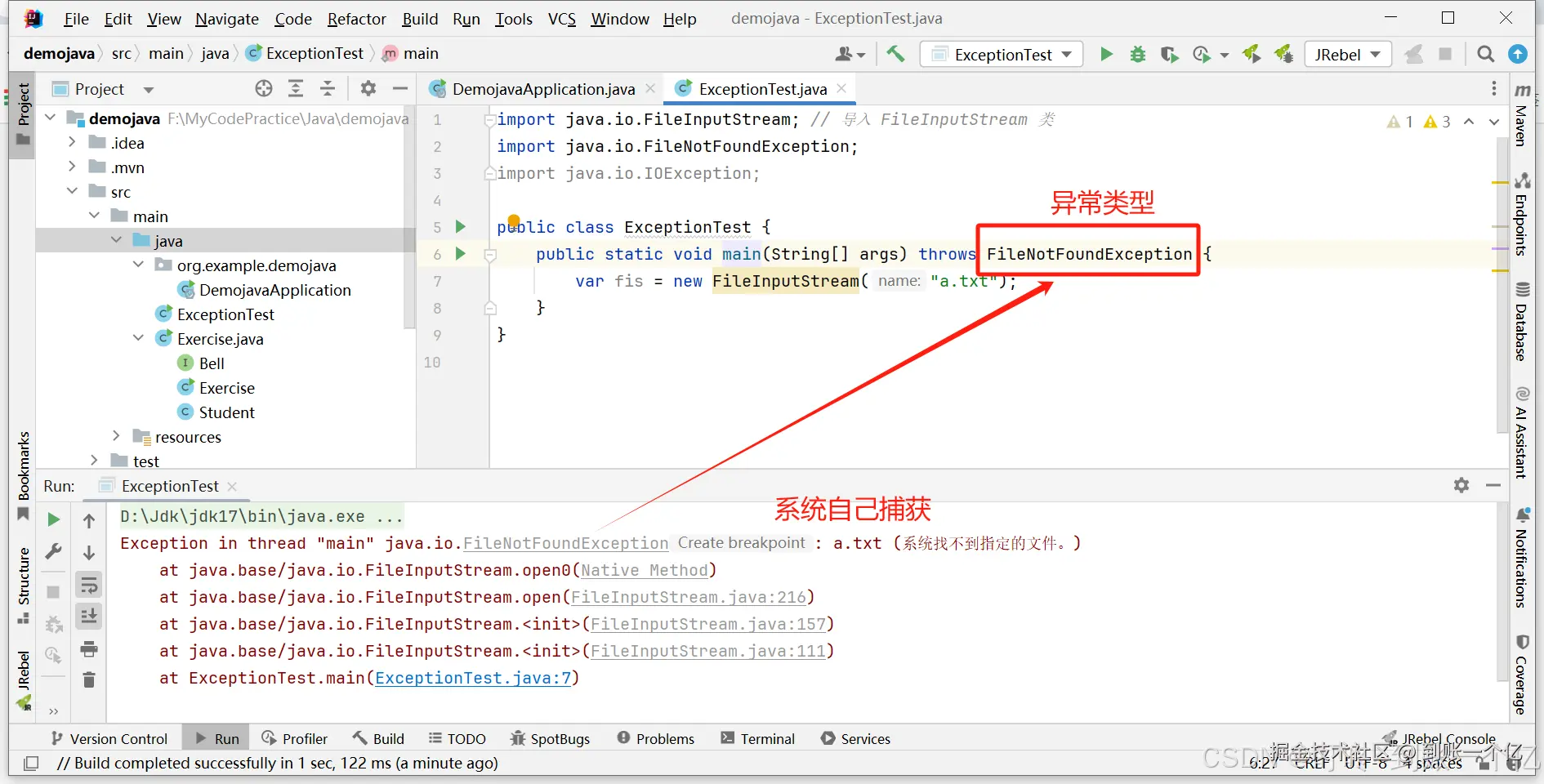Build project with the hammer icon
The height and width of the screenshot is (784, 1544).
point(895,54)
